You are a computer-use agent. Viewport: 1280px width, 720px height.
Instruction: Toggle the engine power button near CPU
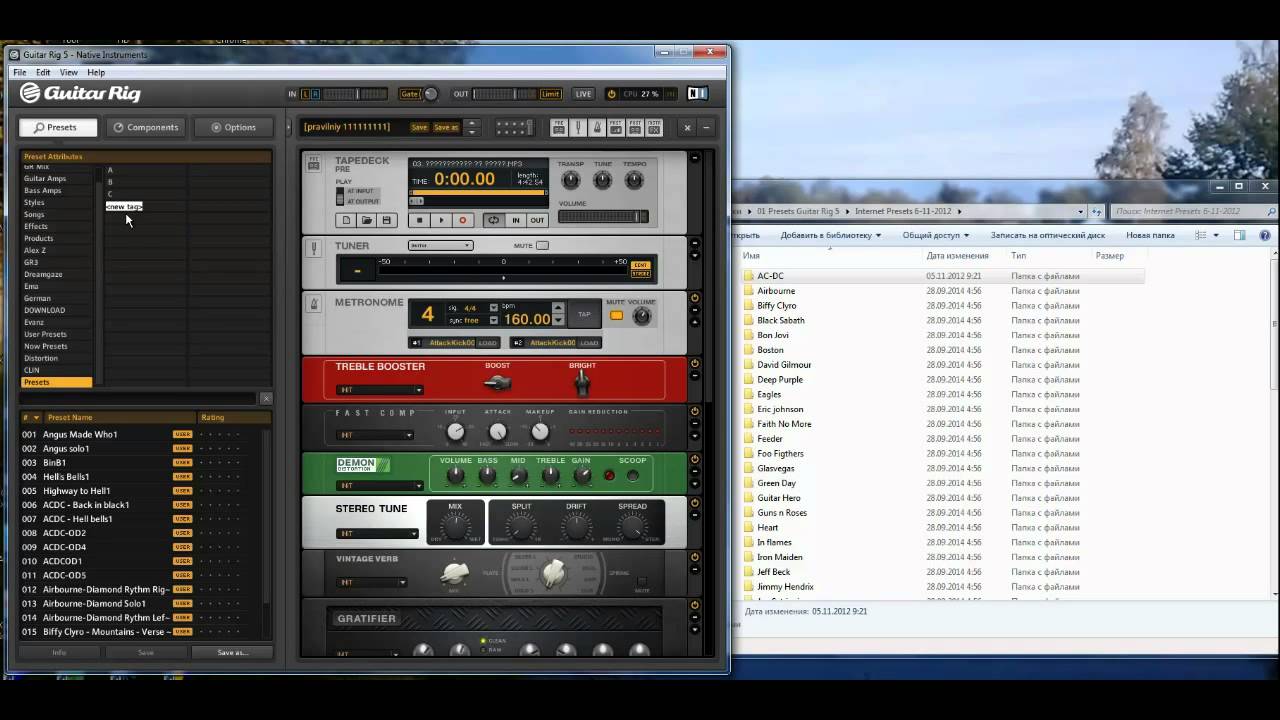coord(611,94)
